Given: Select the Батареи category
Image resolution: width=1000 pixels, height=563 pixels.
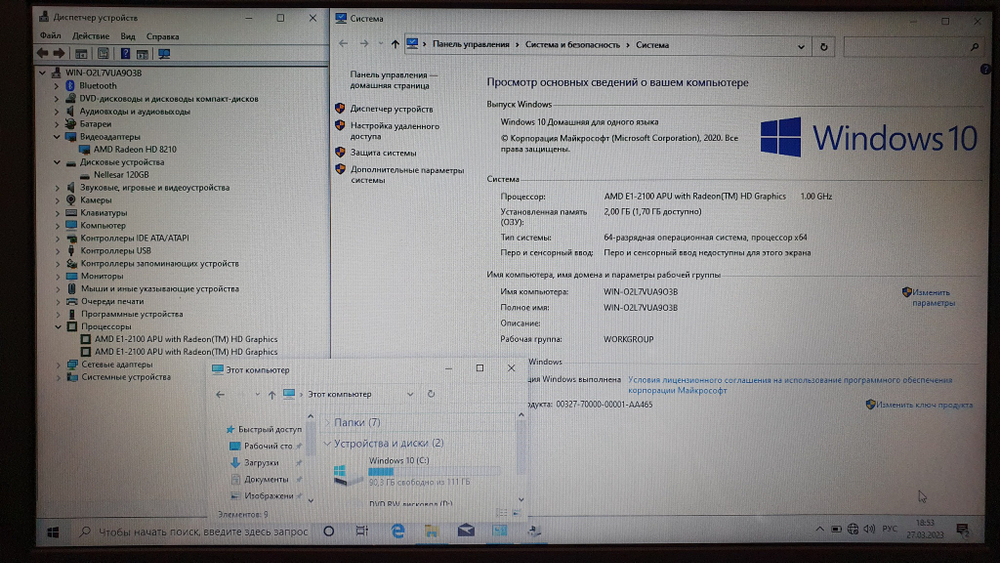Looking at the screenshot, I should [x=95, y=124].
